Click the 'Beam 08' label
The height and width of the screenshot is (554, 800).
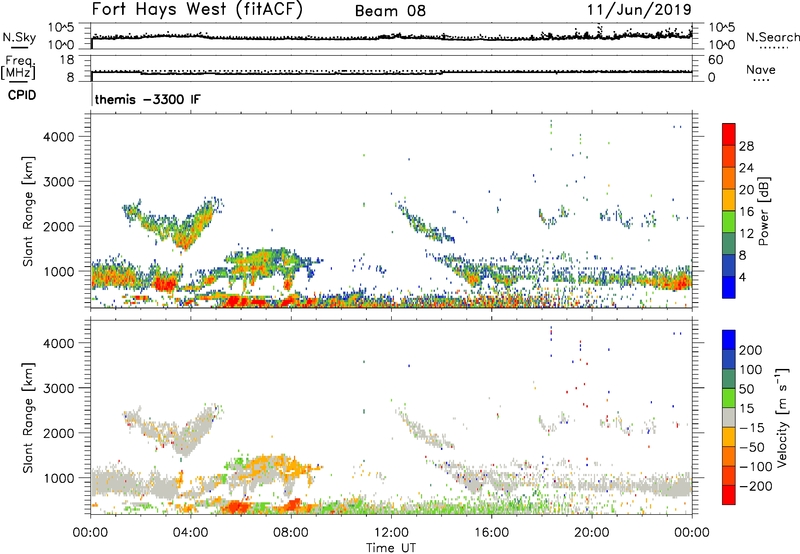pos(390,11)
